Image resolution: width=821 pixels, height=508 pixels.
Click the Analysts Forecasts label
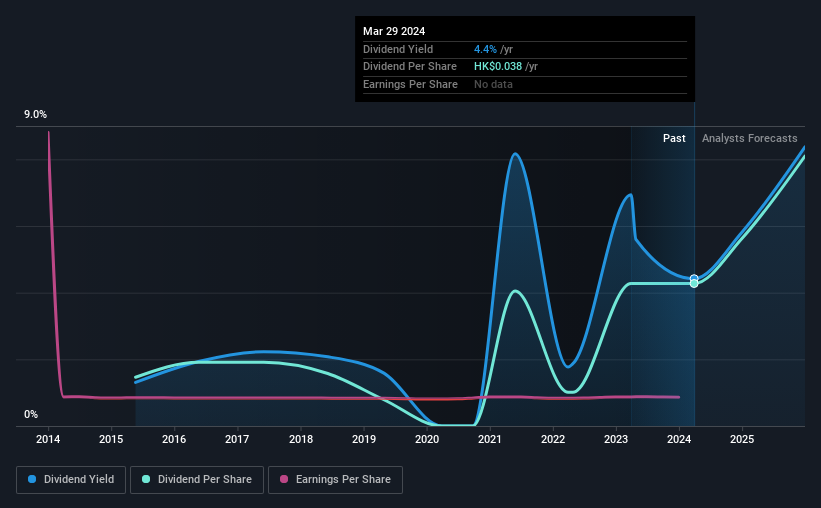[x=749, y=138]
